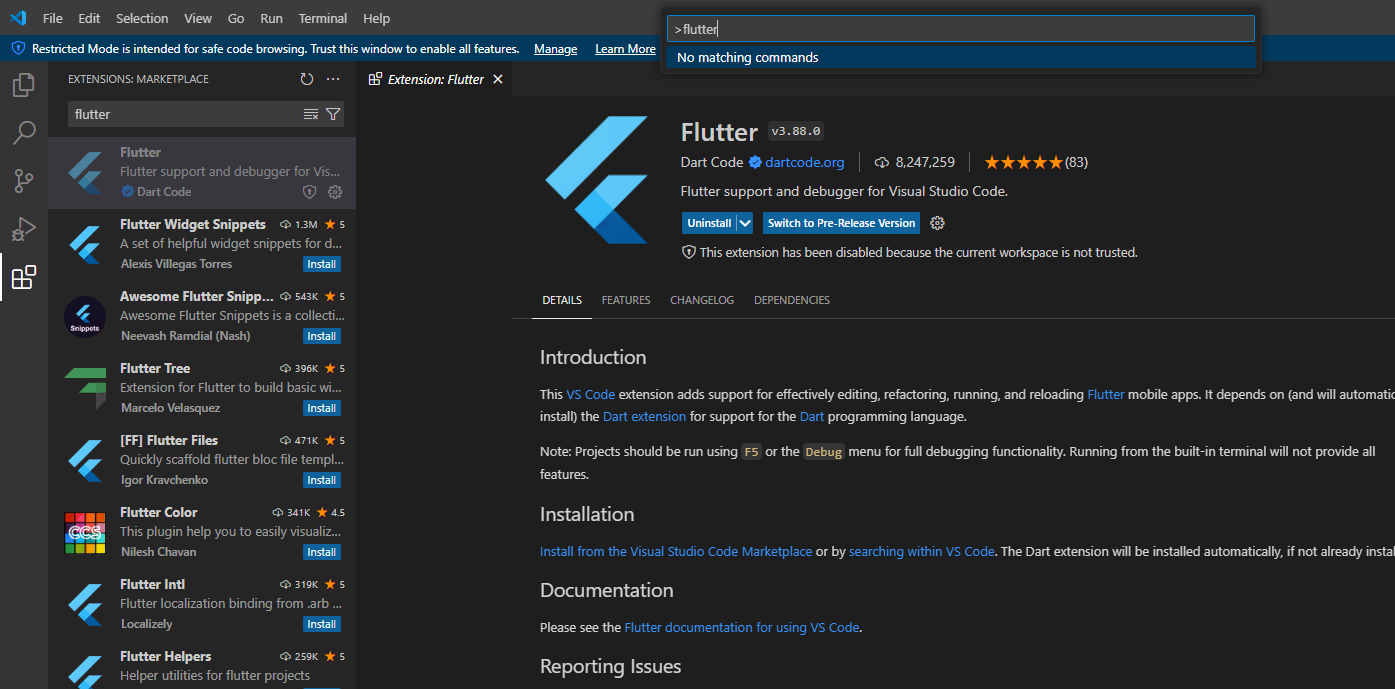Open the Help menu
Screen dimensions: 1395x689
pos(377,18)
